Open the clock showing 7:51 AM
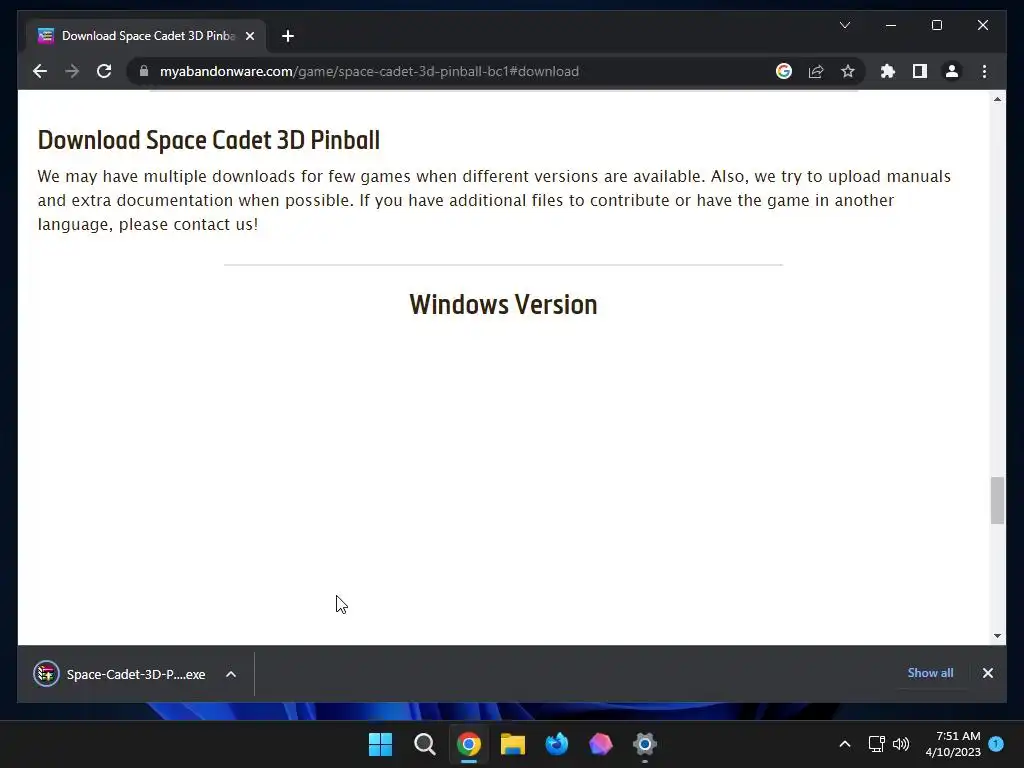Screen dimensions: 1024x768 [x=953, y=744]
